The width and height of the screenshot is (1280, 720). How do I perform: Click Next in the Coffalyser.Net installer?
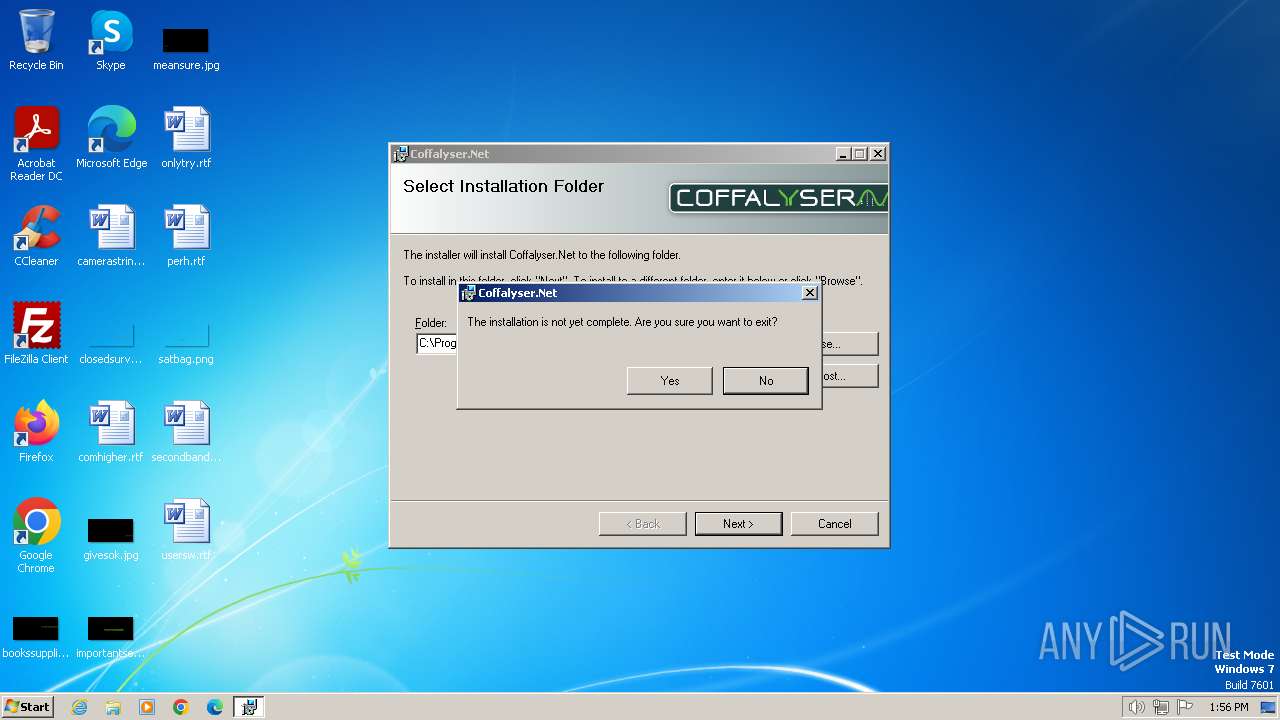738,524
